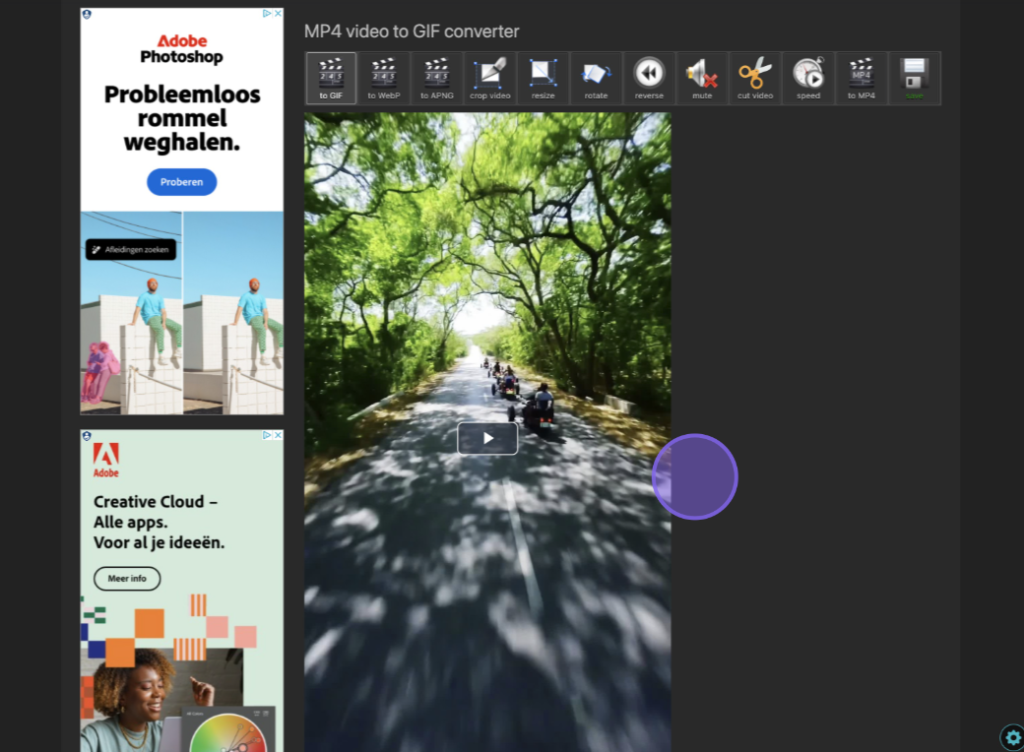Click the reverse video tool
Image resolution: width=1024 pixels, height=752 pixels.
[649, 78]
